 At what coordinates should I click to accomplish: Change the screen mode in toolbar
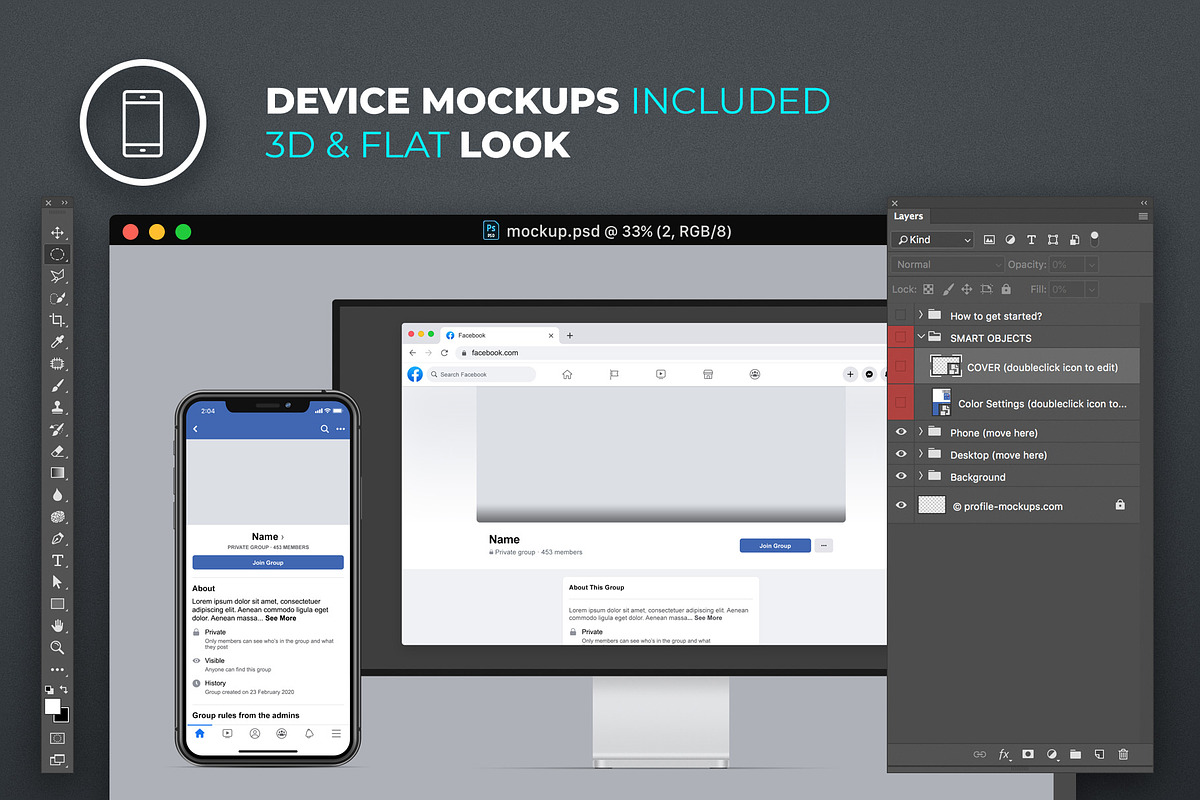[57, 760]
